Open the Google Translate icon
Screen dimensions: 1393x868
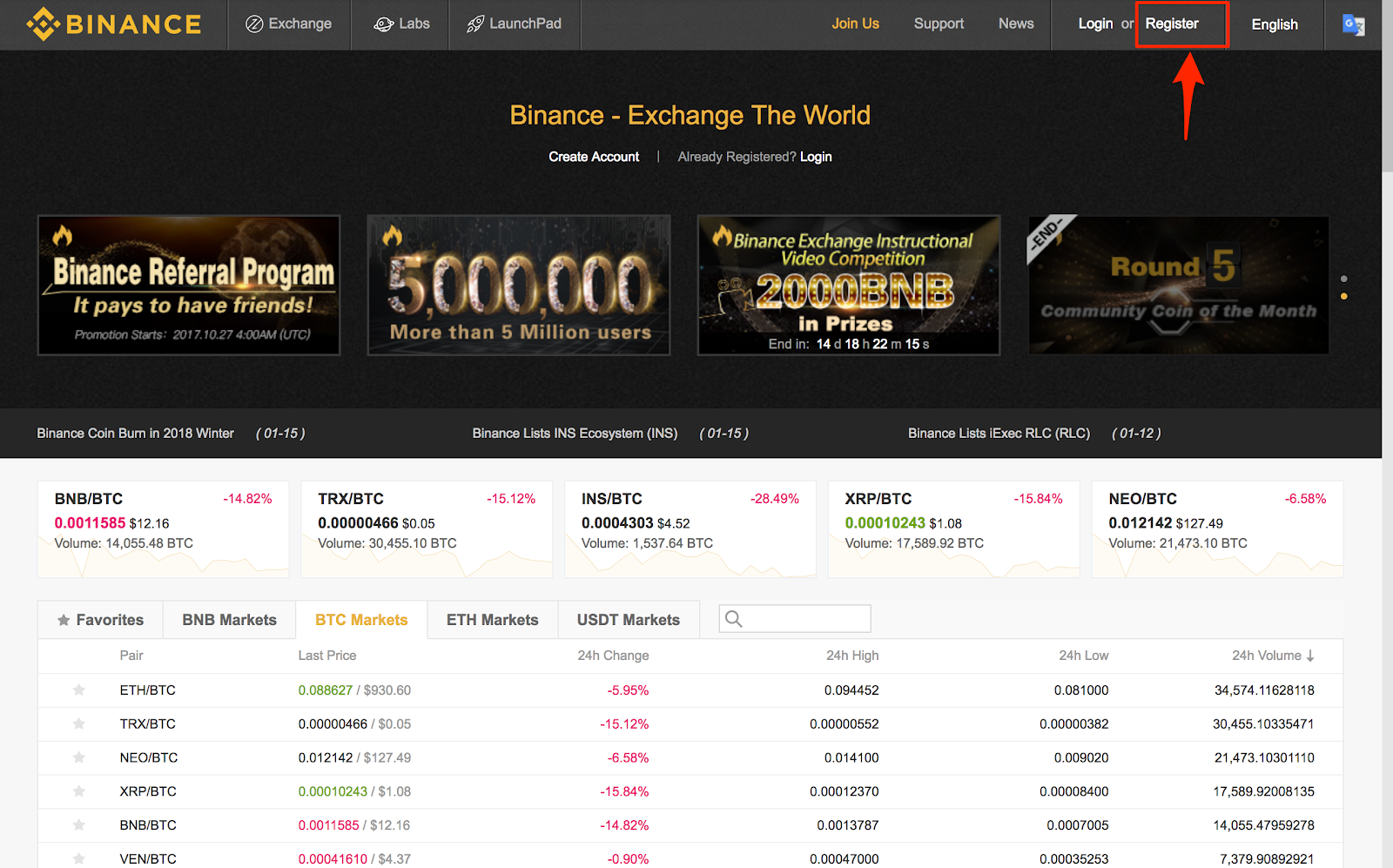click(1354, 24)
